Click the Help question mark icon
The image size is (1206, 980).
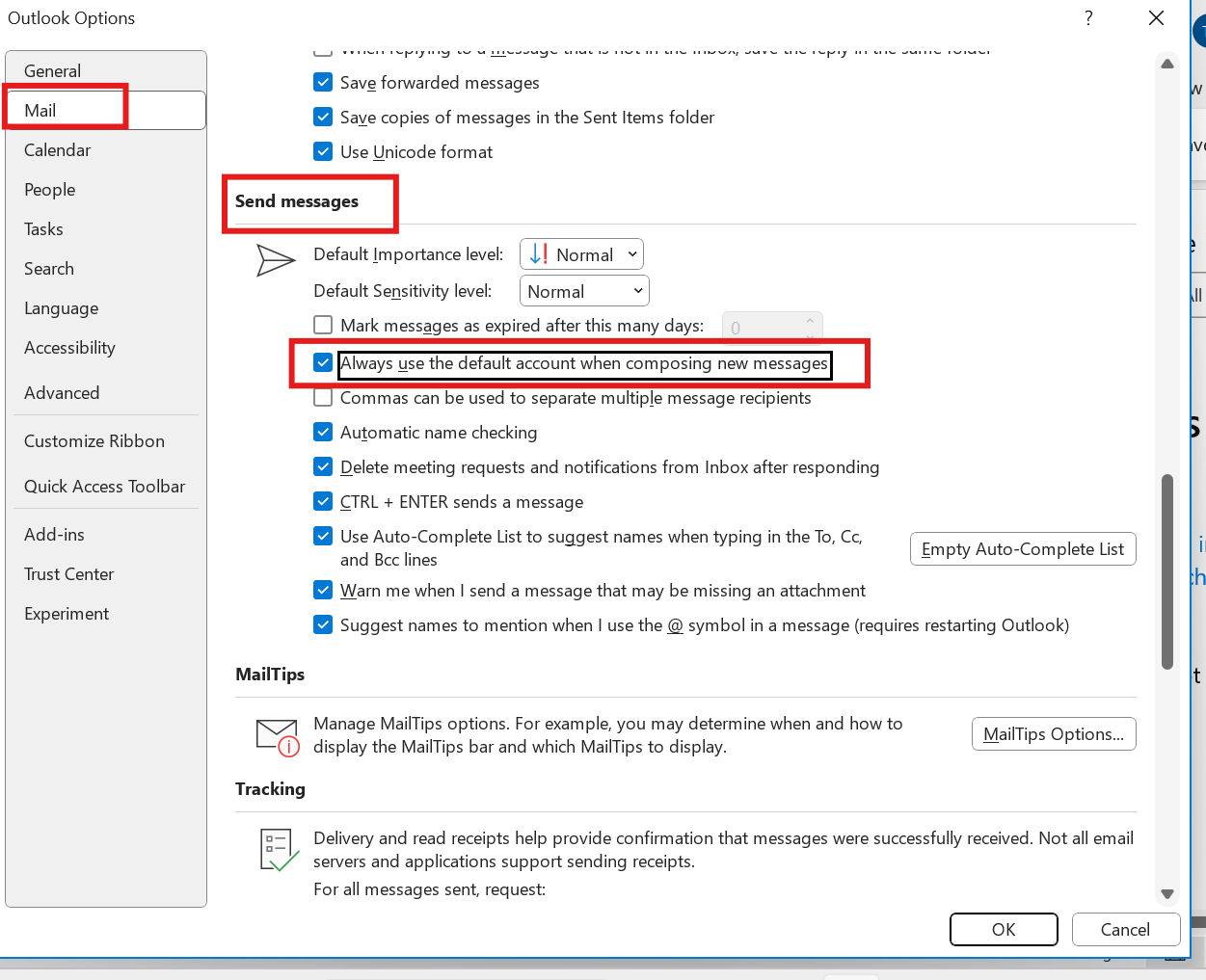point(1088,18)
